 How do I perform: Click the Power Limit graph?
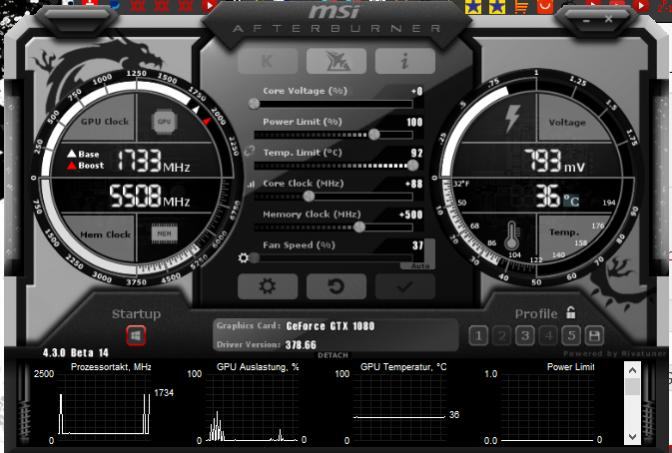548,406
